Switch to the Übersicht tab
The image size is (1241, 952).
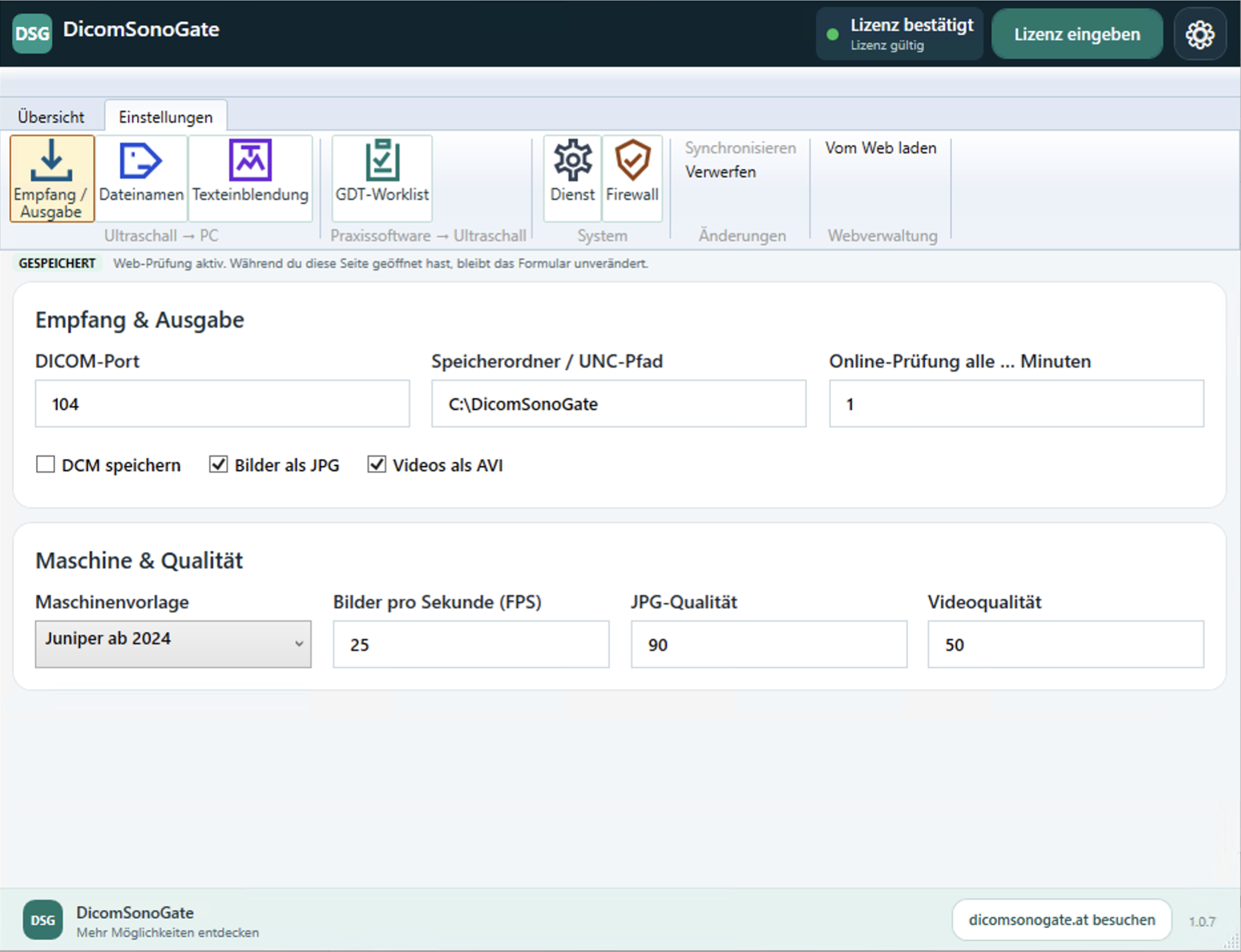click(51, 117)
